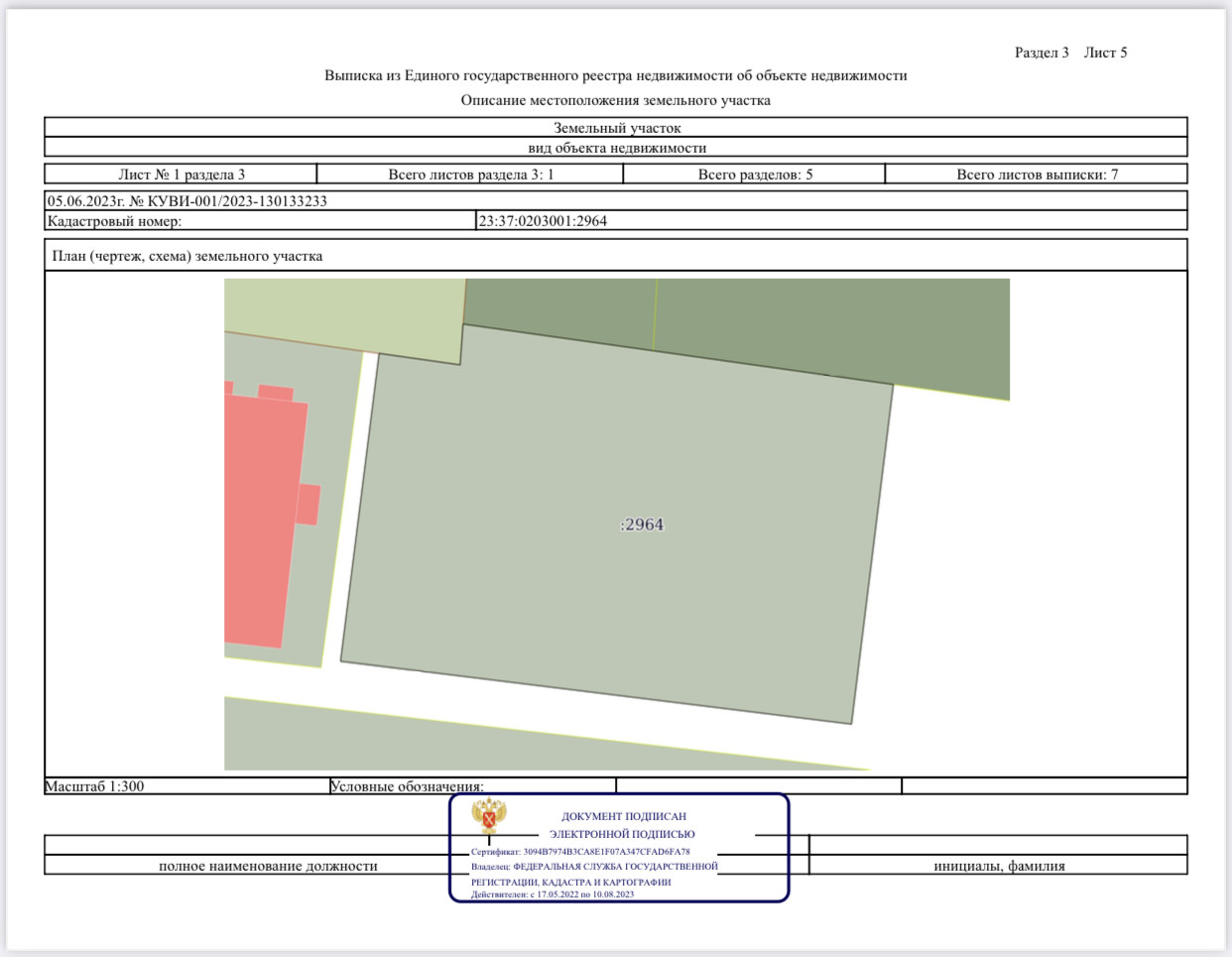Click the document title starting with 'Выписка из Единого'
The image size is (1232, 957).
[615, 76]
